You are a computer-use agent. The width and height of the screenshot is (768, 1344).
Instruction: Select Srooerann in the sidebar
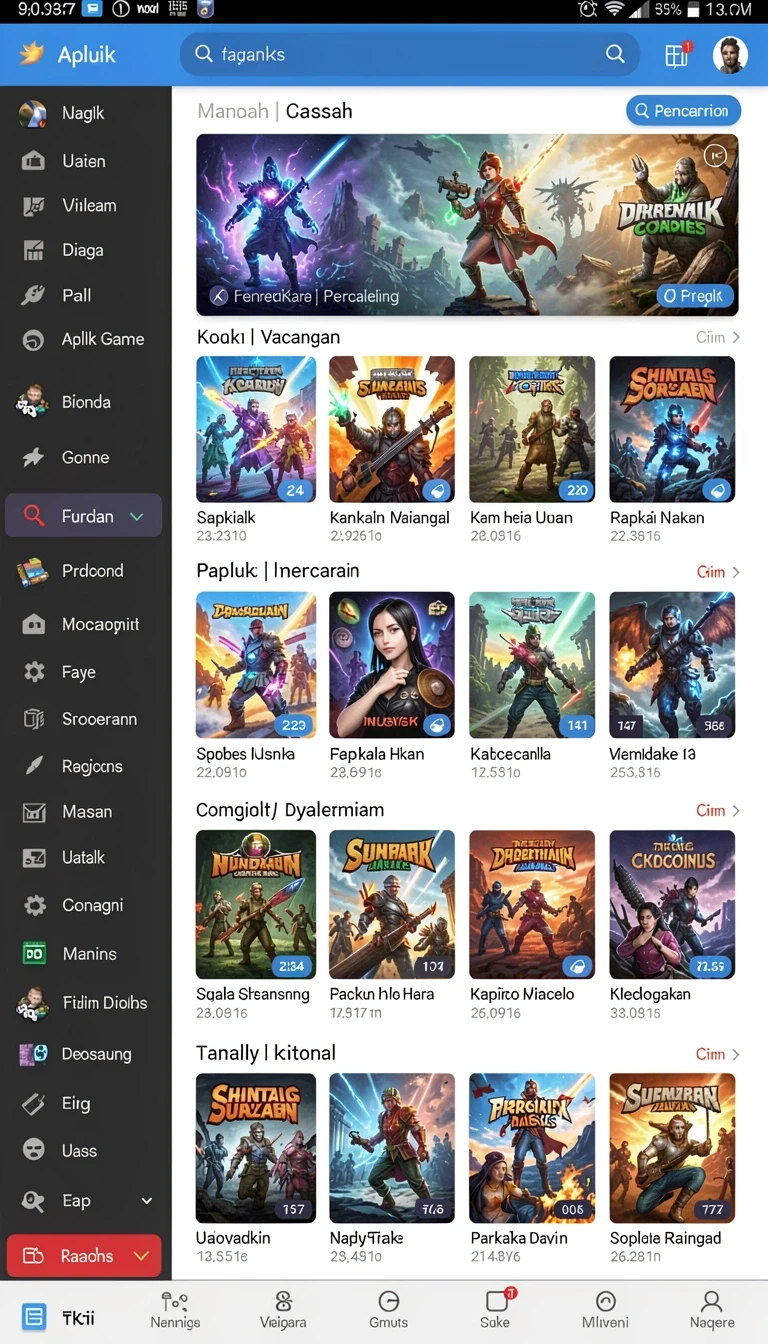click(82, 719)
